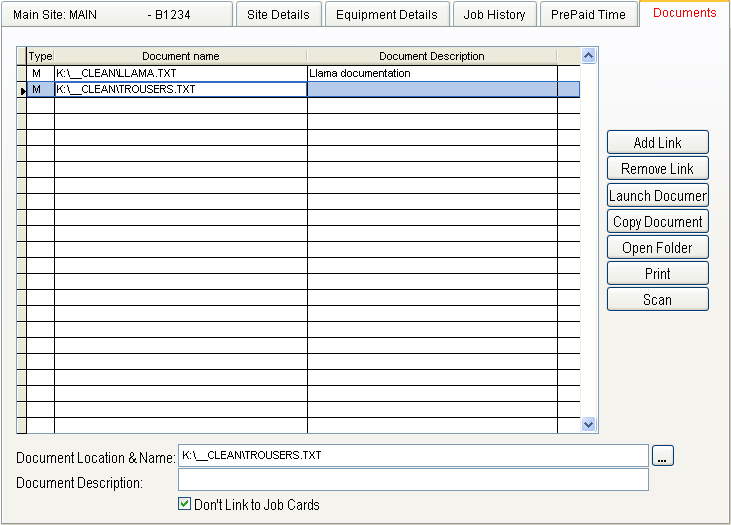Select the LLAMA.TXT document row
The width and height of the screenshot is (731, 525).
180,73
